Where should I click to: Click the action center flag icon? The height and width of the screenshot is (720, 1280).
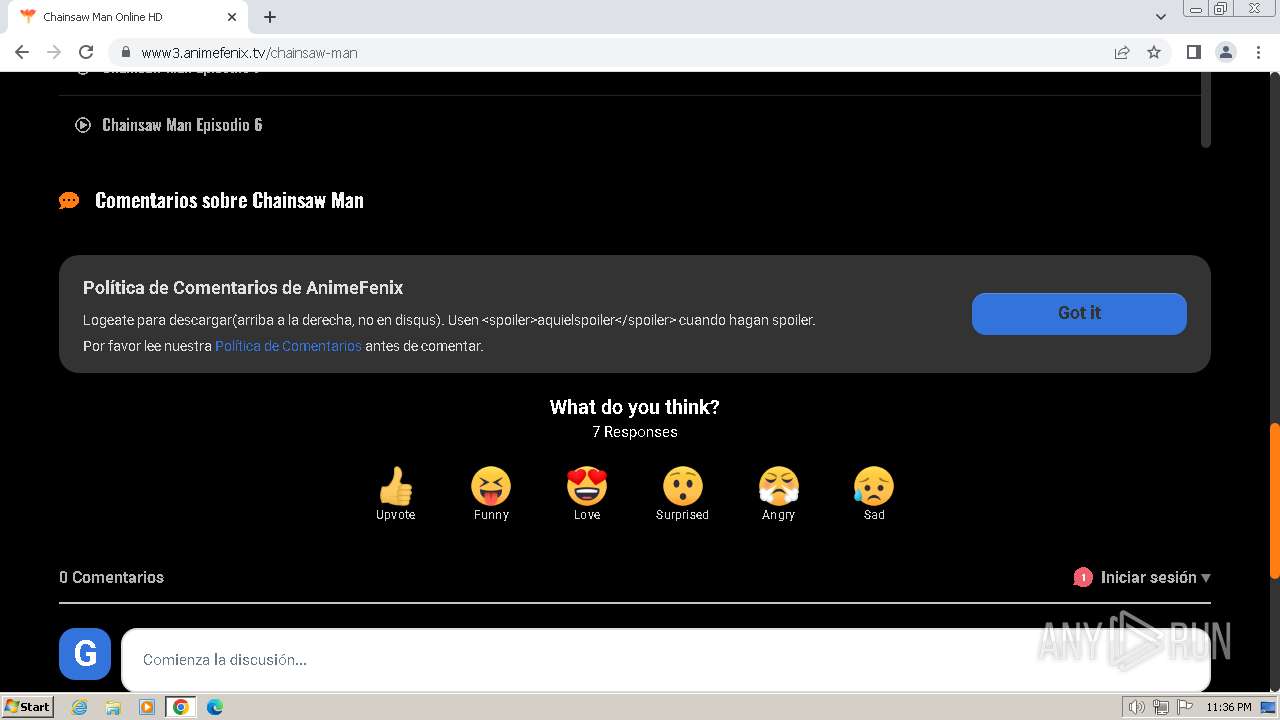tap(1185, 707)
